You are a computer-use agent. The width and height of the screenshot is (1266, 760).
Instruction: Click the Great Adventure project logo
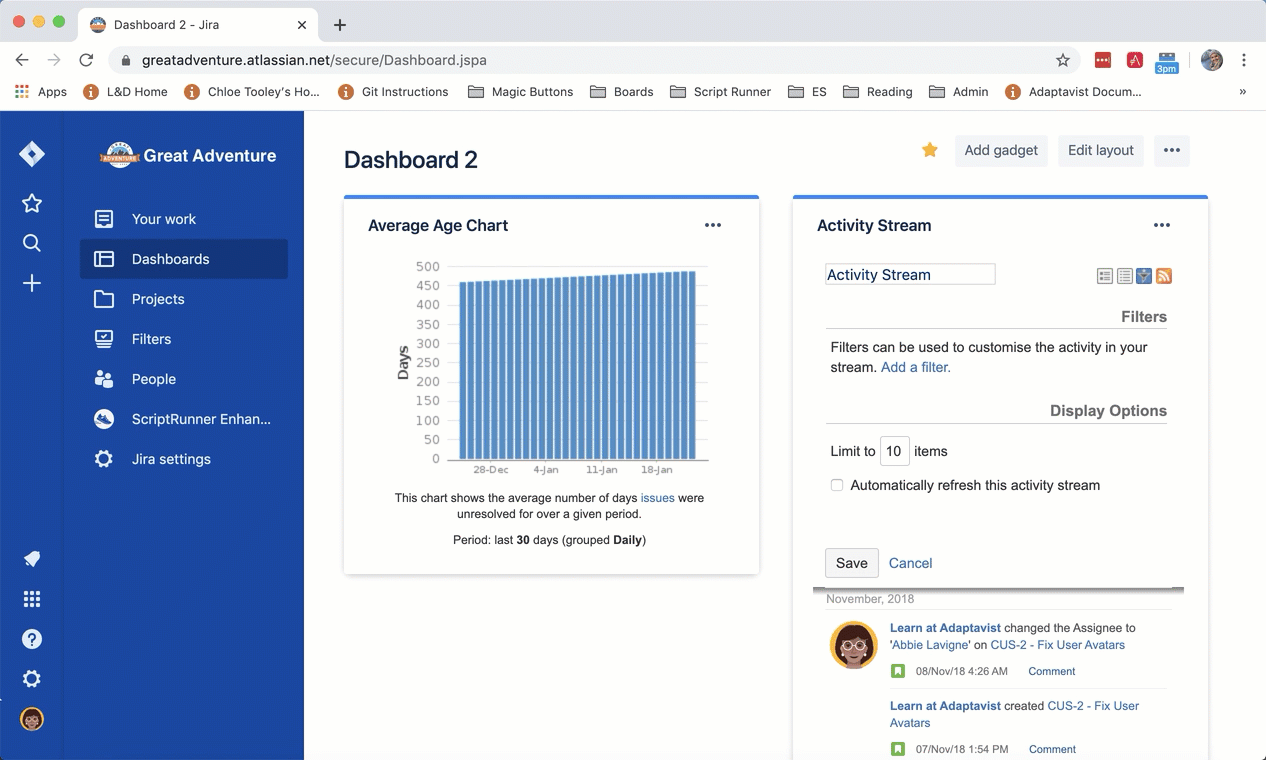[119, 155]
